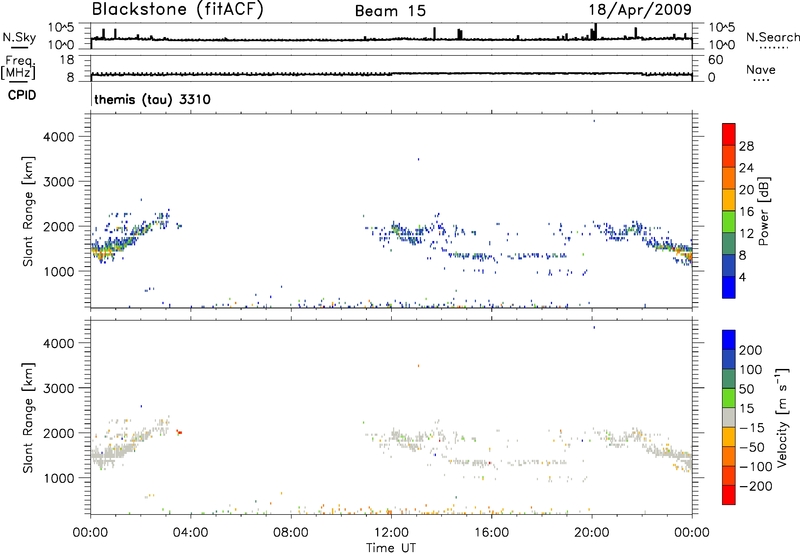Click the plot title 'Blackstone (fitACF)'
The width and height of the screenshot is (800, 554).
[x=177, y=9]
